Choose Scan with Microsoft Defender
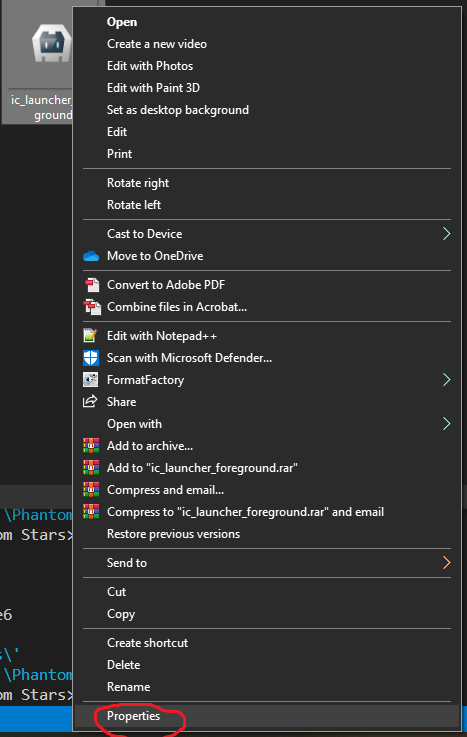The image size is (467, 737). tap(189, 358)
